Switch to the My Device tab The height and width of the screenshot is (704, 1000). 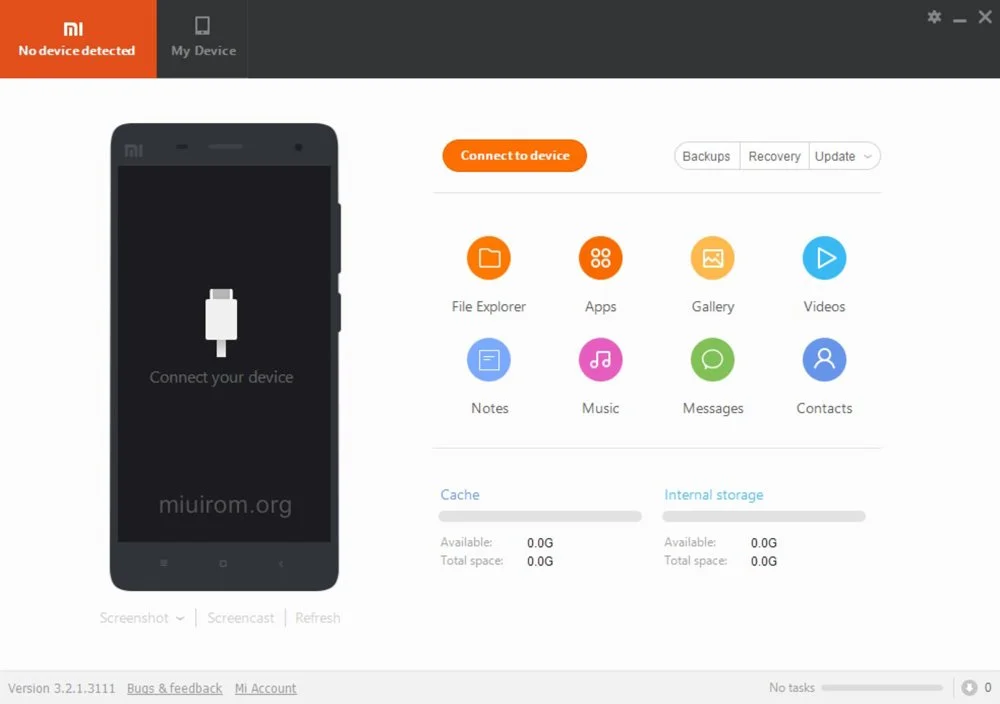[203, 39]
